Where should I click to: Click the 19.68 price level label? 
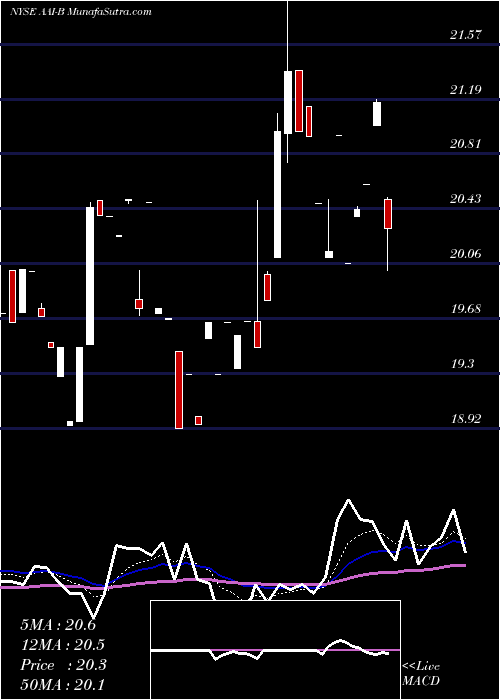[x=466, y=308]
